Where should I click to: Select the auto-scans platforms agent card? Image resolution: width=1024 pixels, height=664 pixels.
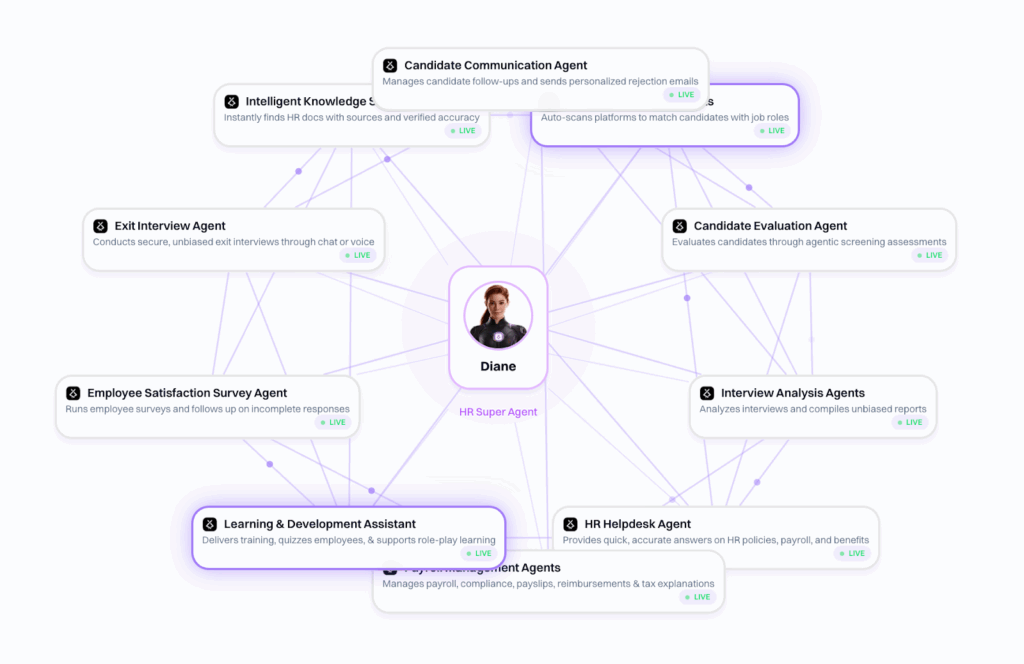pos(664,117)
